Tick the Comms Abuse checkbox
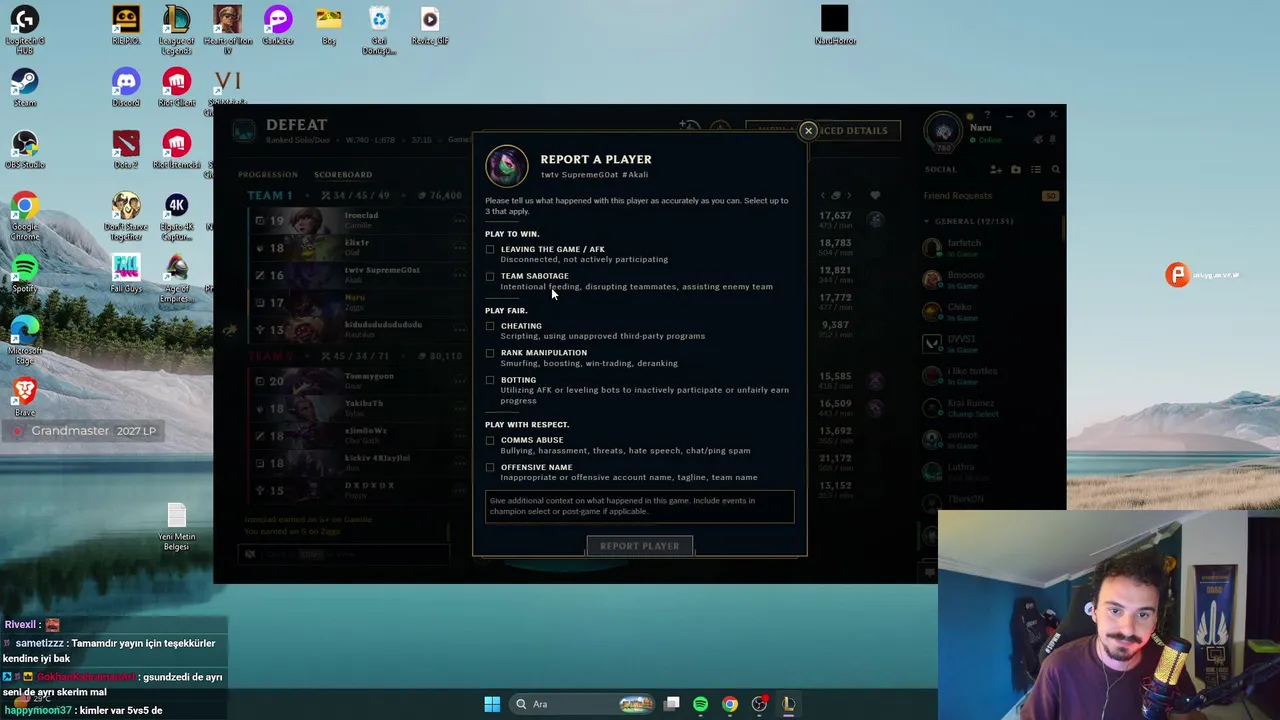 [490, 440]
